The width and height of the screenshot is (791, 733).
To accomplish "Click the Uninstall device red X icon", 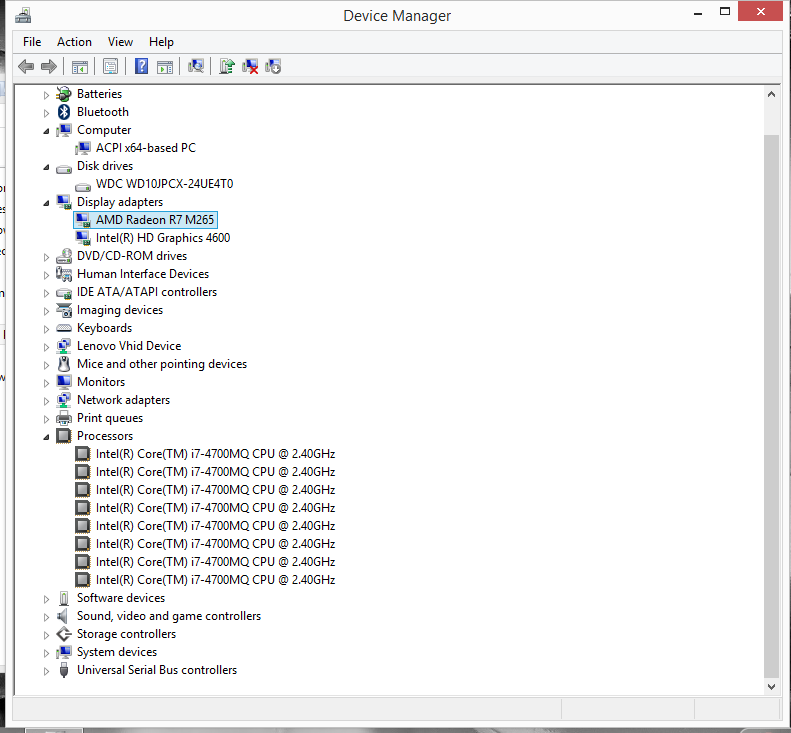I will click(250, 67).
